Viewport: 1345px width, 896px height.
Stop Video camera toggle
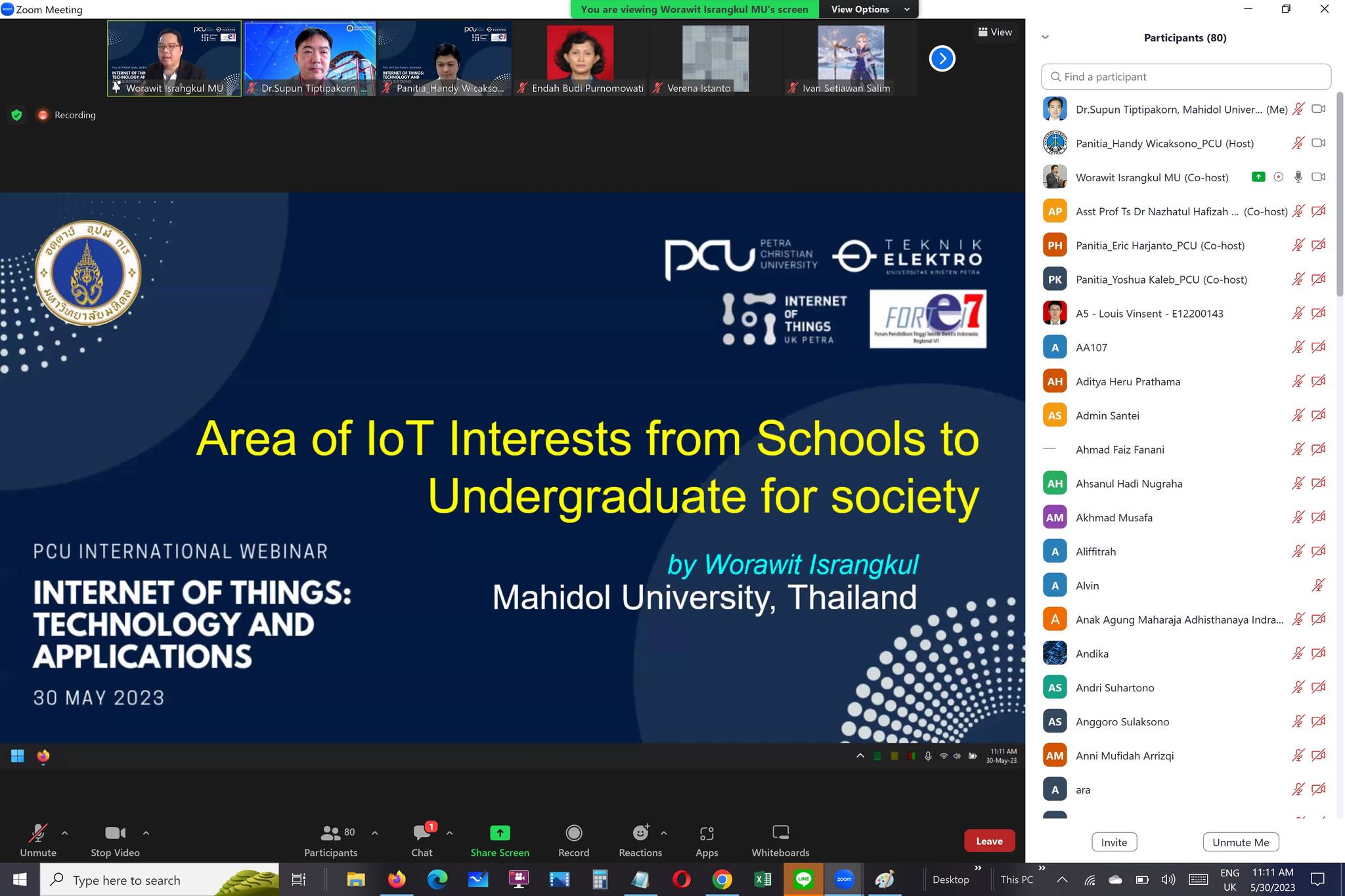pos(115,833)
